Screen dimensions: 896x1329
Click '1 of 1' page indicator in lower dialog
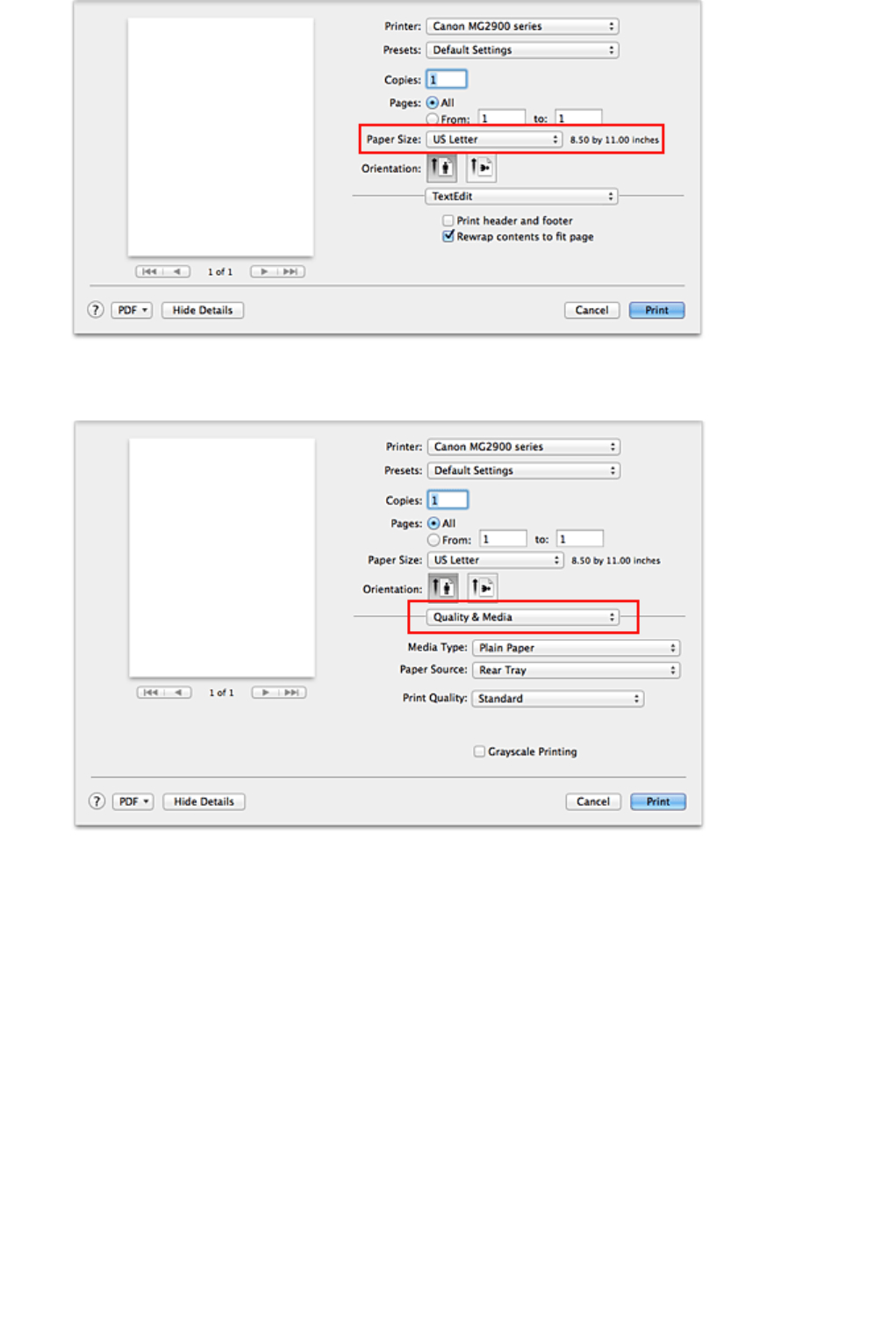pyautogui.click(x=222, y=693)
